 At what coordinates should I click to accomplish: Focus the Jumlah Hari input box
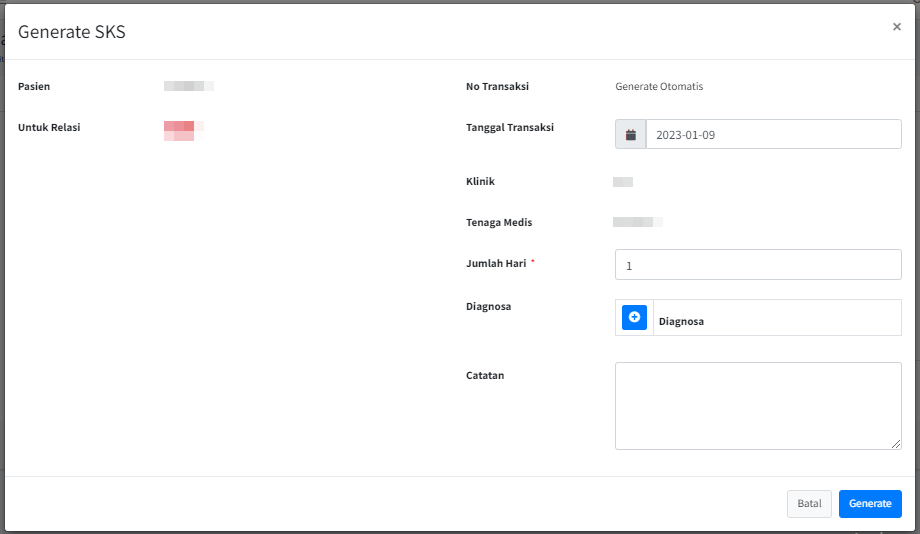[758, 265]
